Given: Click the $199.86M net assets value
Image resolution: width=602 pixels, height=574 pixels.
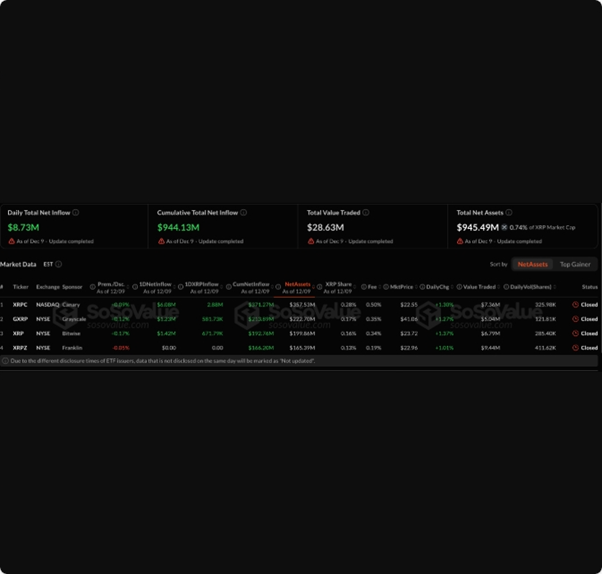Looking at the screenshot, I should 302,333.
